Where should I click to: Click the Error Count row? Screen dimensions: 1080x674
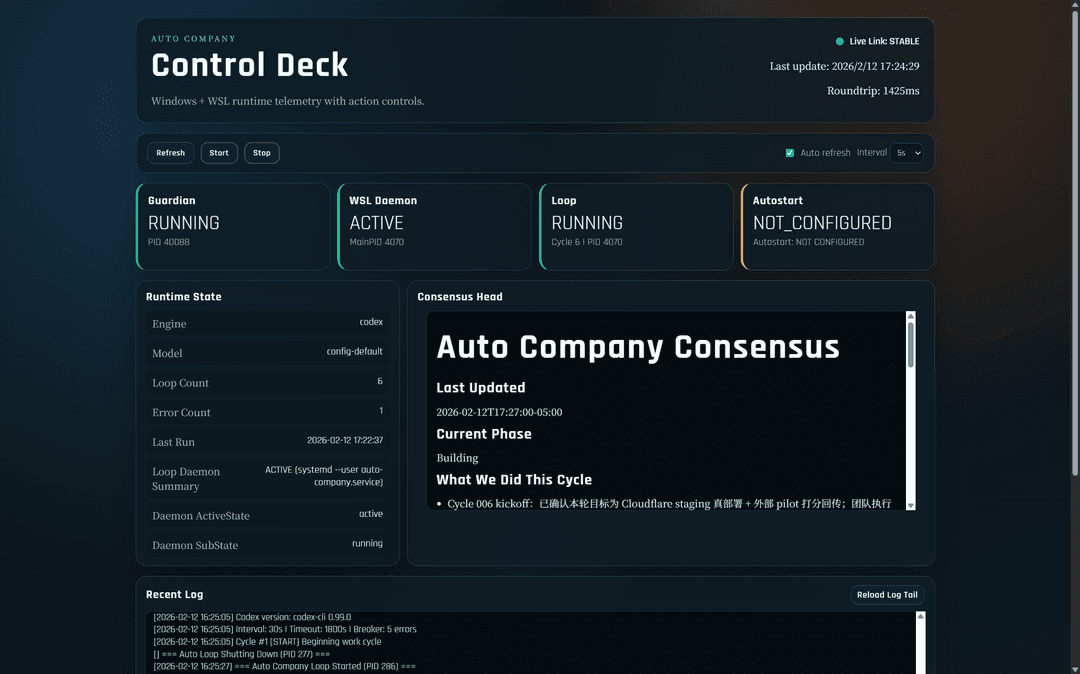(267, 412)
